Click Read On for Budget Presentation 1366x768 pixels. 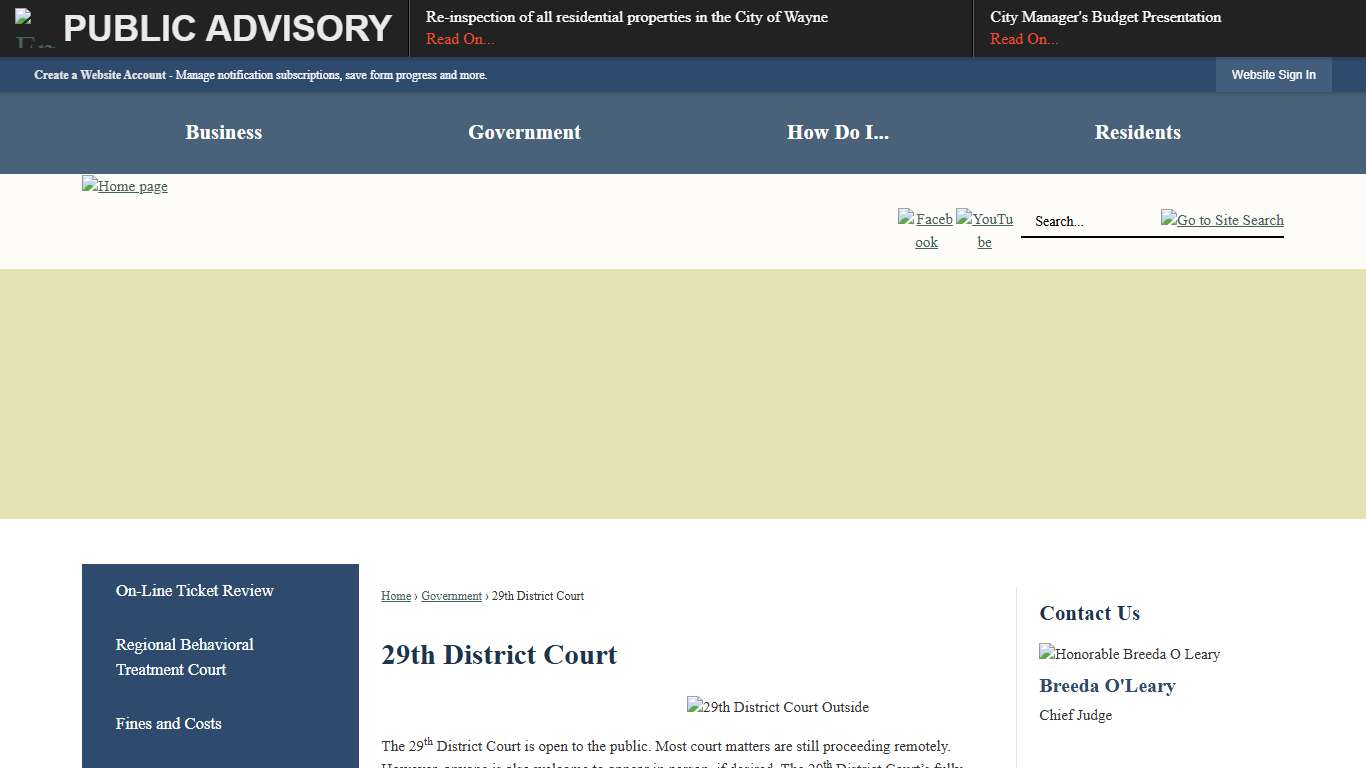[x=1023, y=39]
